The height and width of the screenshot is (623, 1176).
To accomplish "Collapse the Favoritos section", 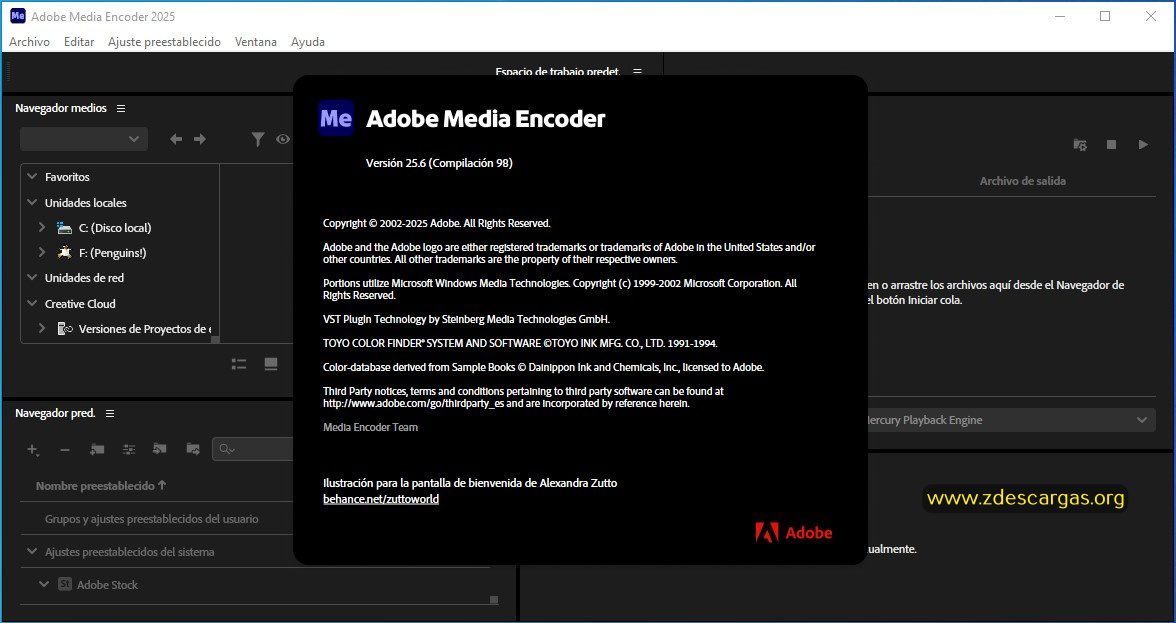I will [x=32, y=177].
